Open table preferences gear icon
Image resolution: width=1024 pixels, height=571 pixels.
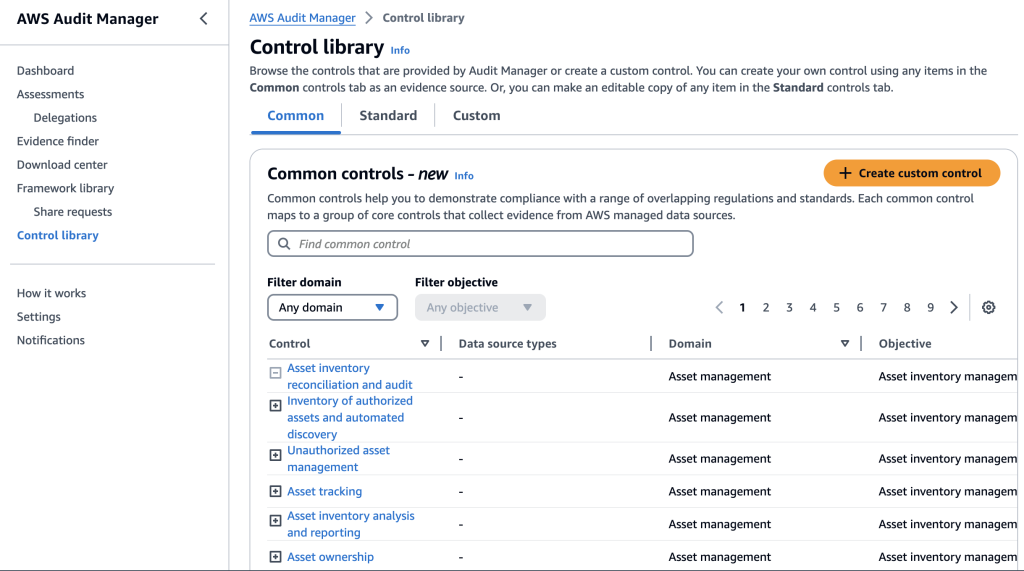pos(988,307)
